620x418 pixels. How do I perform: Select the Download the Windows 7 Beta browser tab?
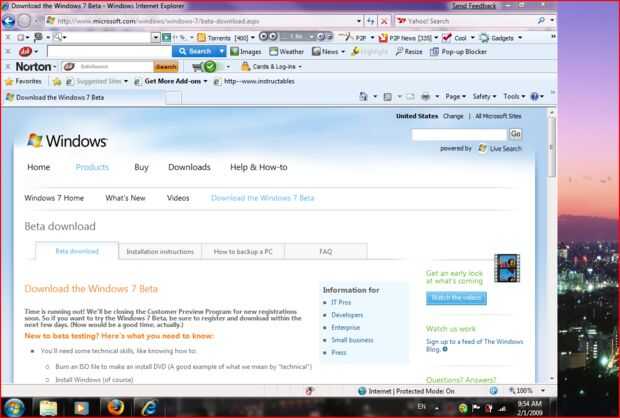coord(83,97)
